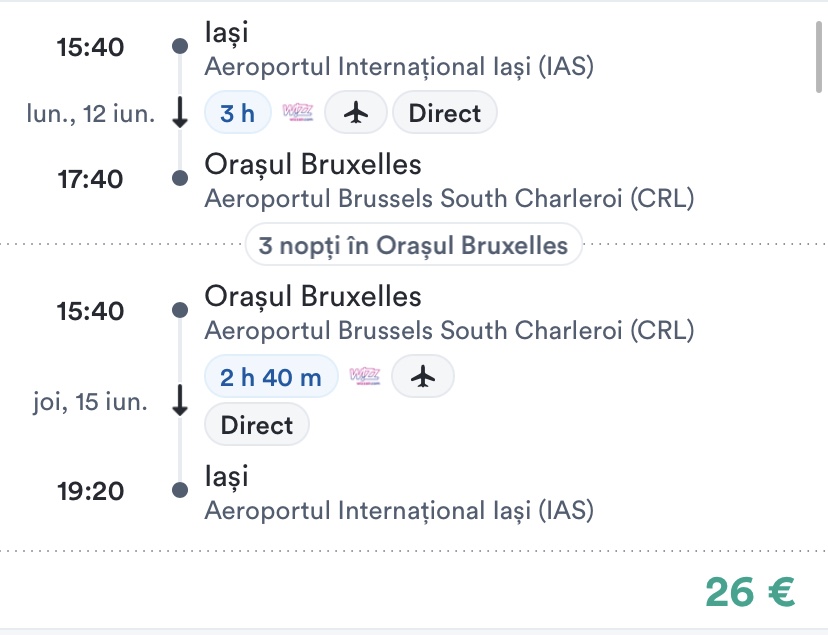Click the first Aeroportul Internațional Iași (IAS) text
The image size is (828, 635).
coord(399,67)
